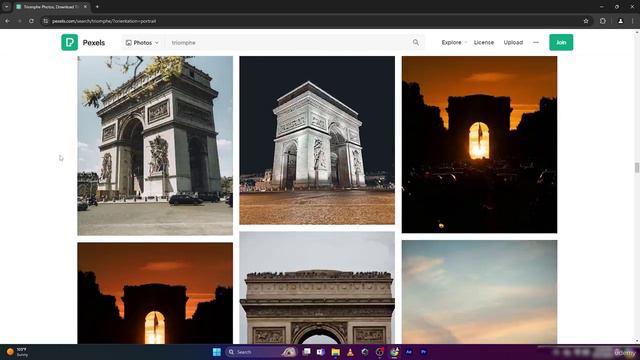Expand the Explore dropdown menu
Viewport: 640px width, 360px height.
click(x=454, y=42)
